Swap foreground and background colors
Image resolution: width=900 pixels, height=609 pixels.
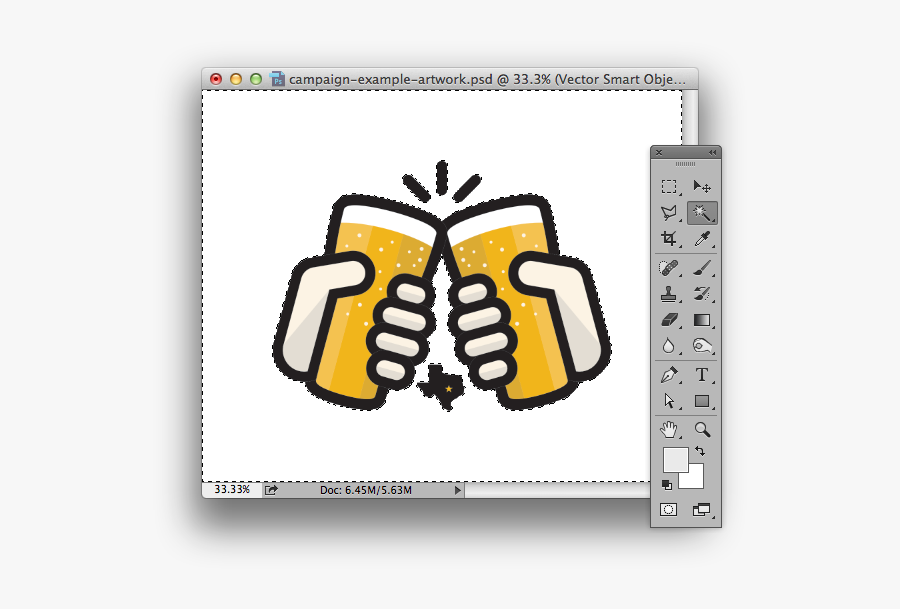tap(699, 451)
